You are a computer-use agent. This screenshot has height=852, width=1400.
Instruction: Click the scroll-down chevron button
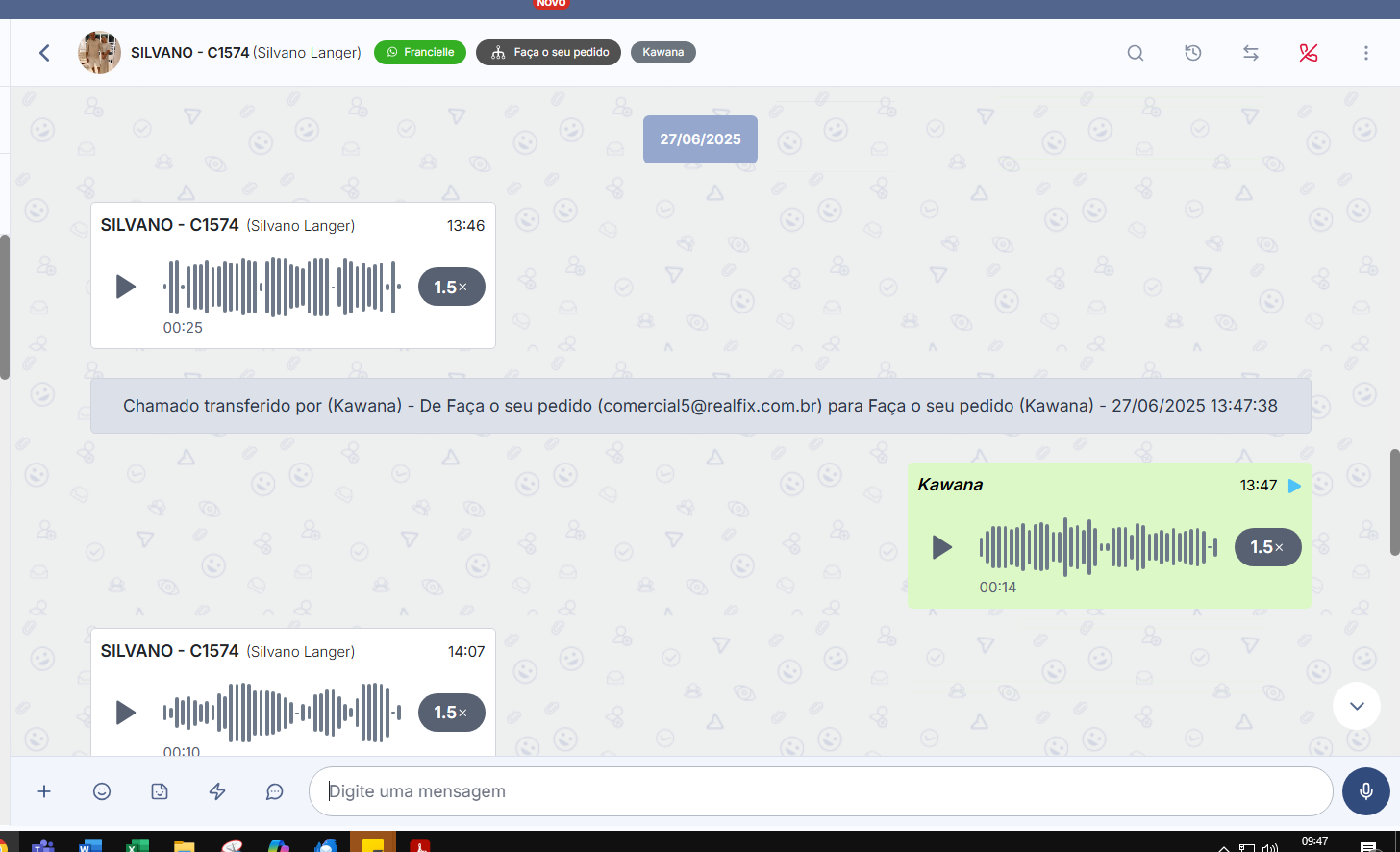[x=1357, y=706]
